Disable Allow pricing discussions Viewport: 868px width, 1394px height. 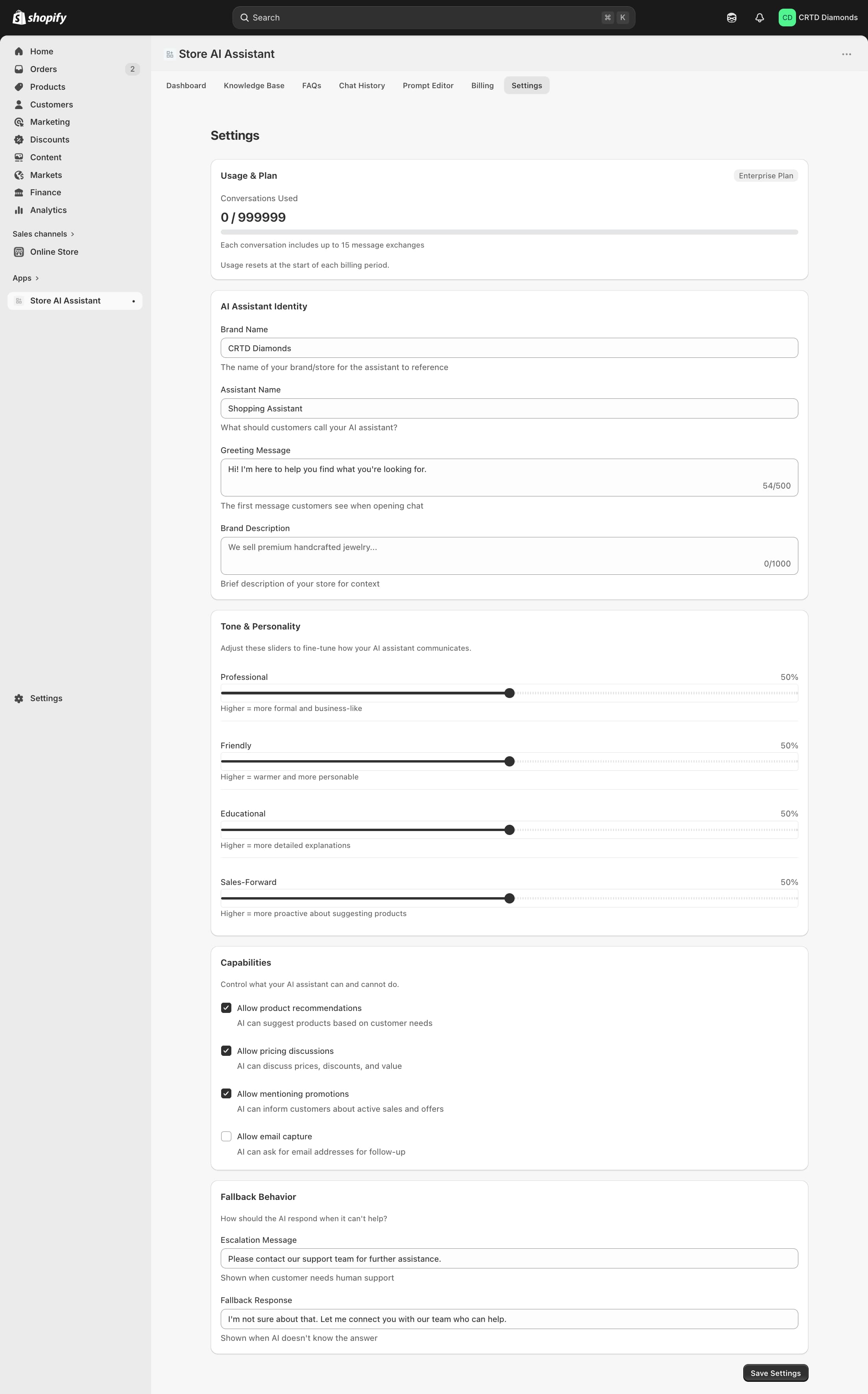(226, 1051)
